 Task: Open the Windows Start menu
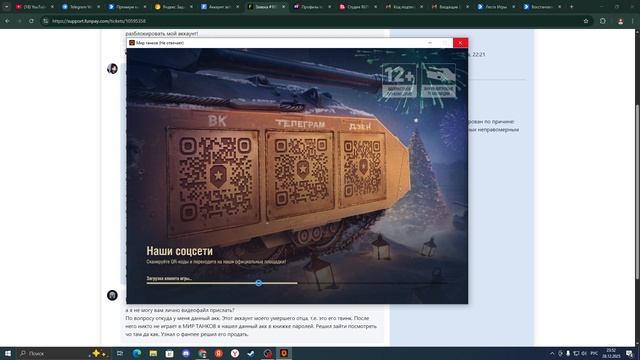(x=7, y=353)
